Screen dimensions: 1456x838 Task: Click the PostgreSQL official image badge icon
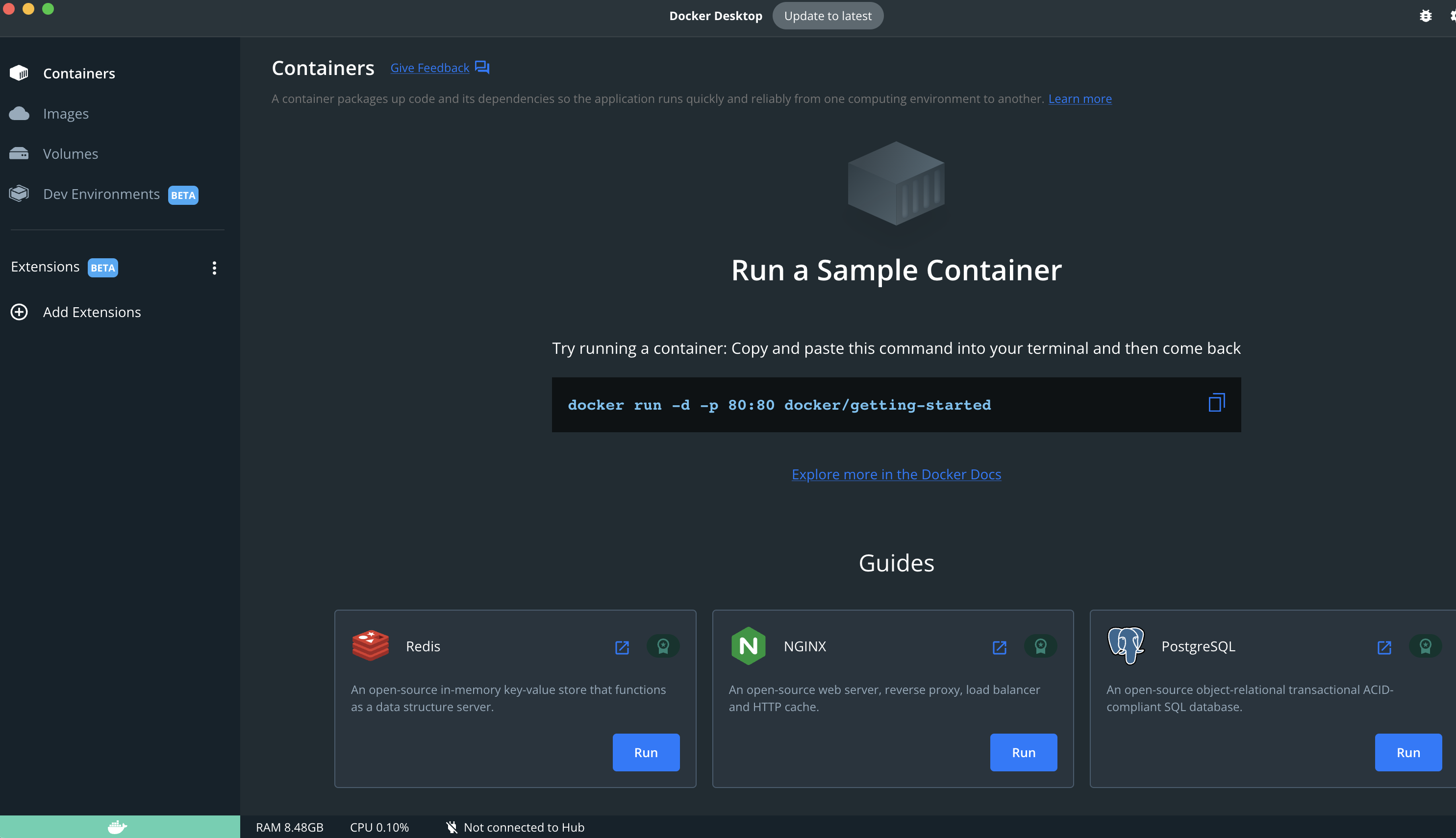1426,646
